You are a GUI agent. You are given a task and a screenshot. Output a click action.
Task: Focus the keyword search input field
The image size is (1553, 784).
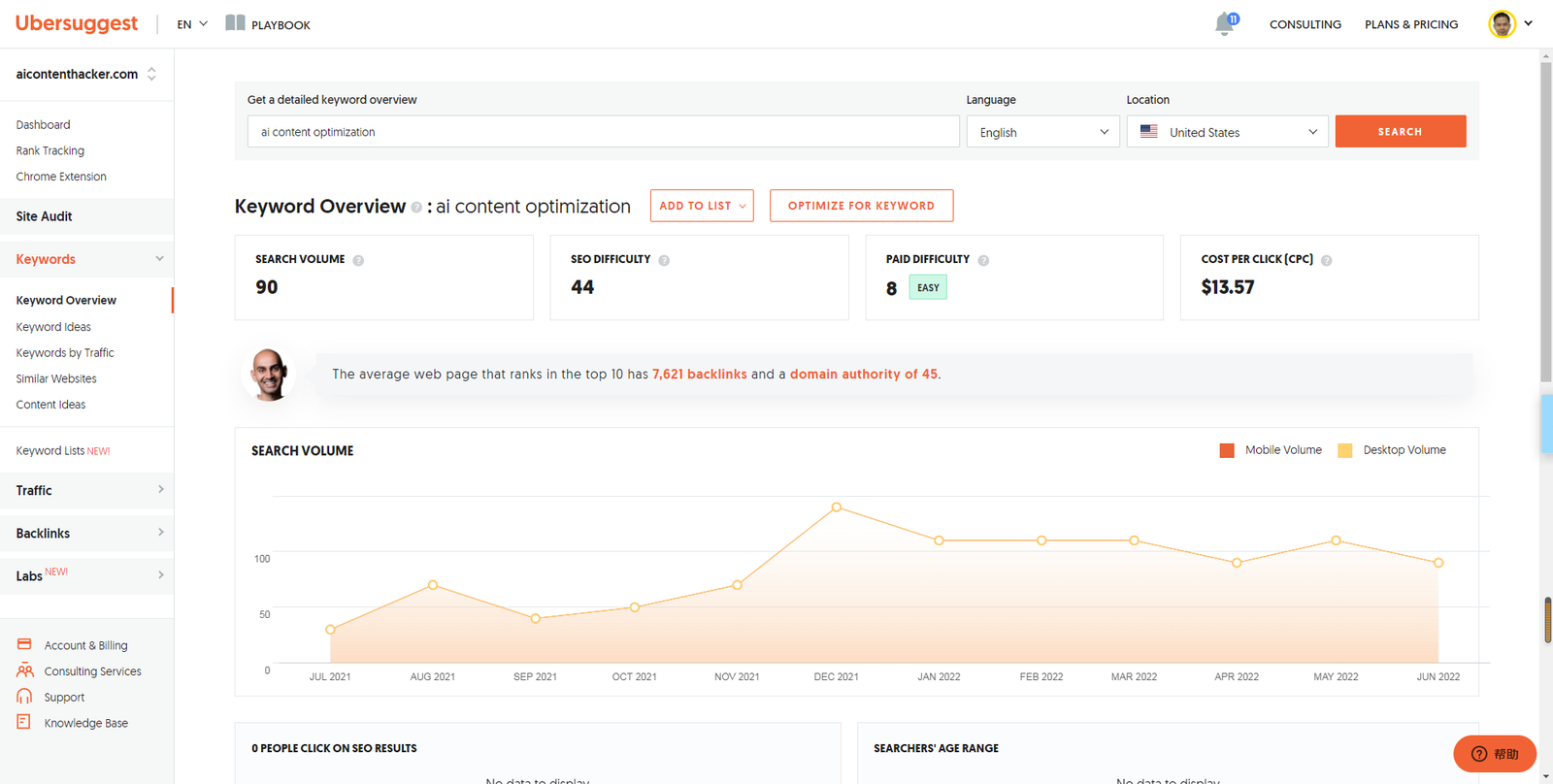click(604, 132)
